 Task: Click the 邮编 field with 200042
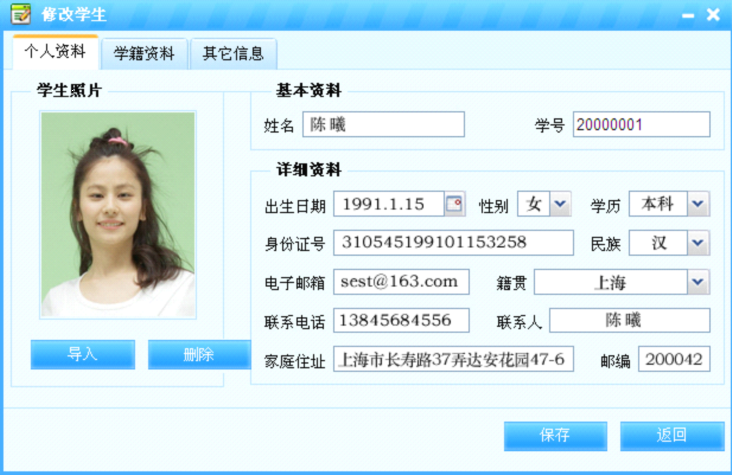point(674,359)
